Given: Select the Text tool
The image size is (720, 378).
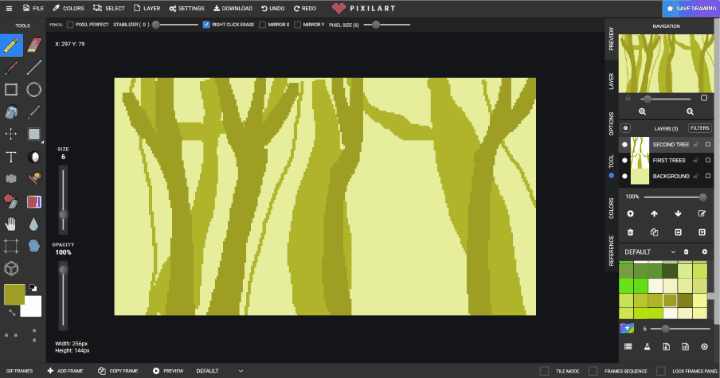Looking at the screenshot, I should [11, 157].
